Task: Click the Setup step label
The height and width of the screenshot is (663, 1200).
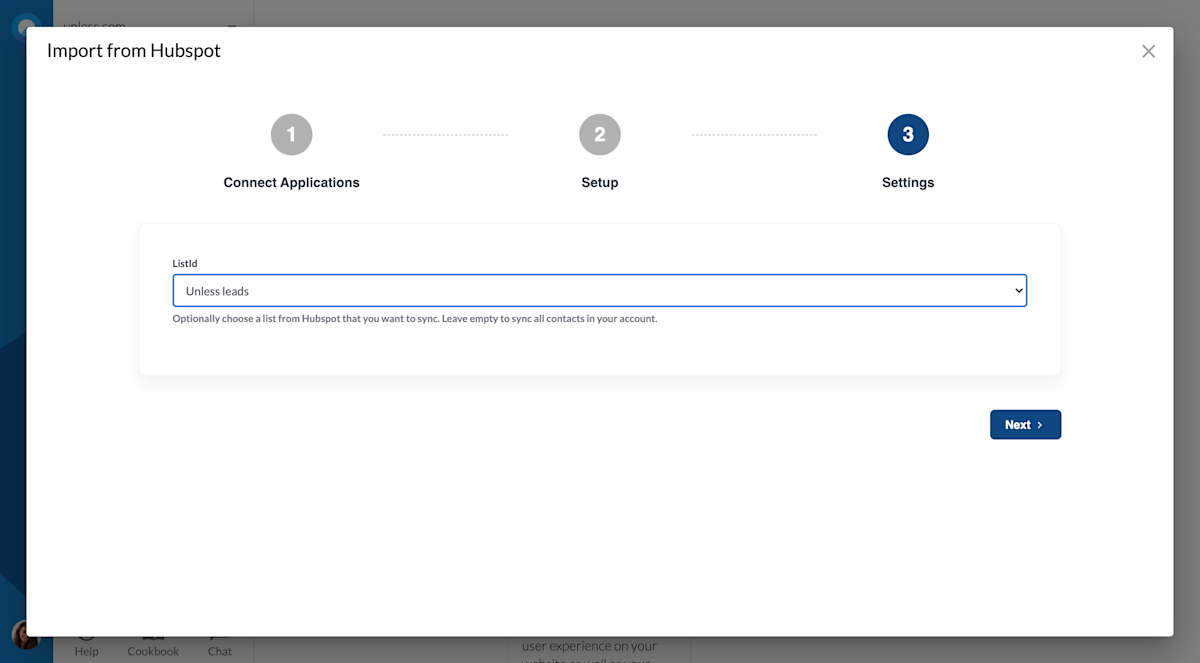Action: [x=600, y=183]
